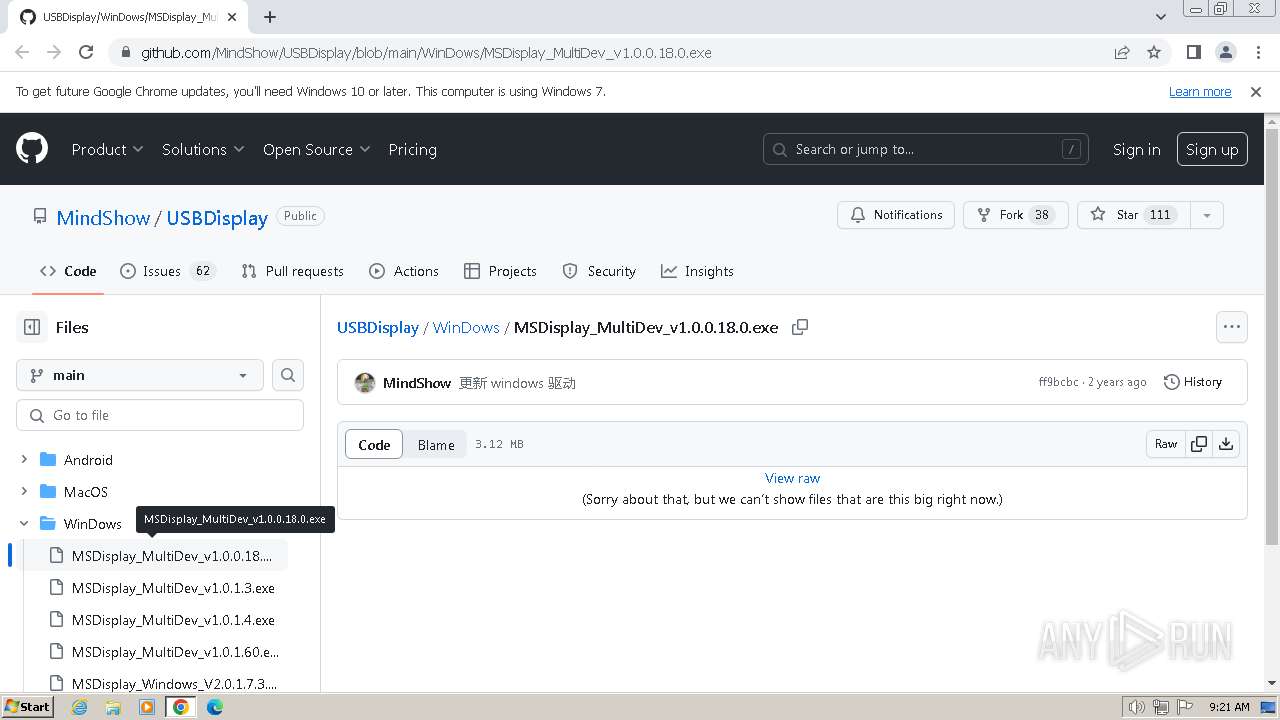Viewport: 1280px width, 720px height.
Task: Expand the Android folder
Action: [24, 460]
